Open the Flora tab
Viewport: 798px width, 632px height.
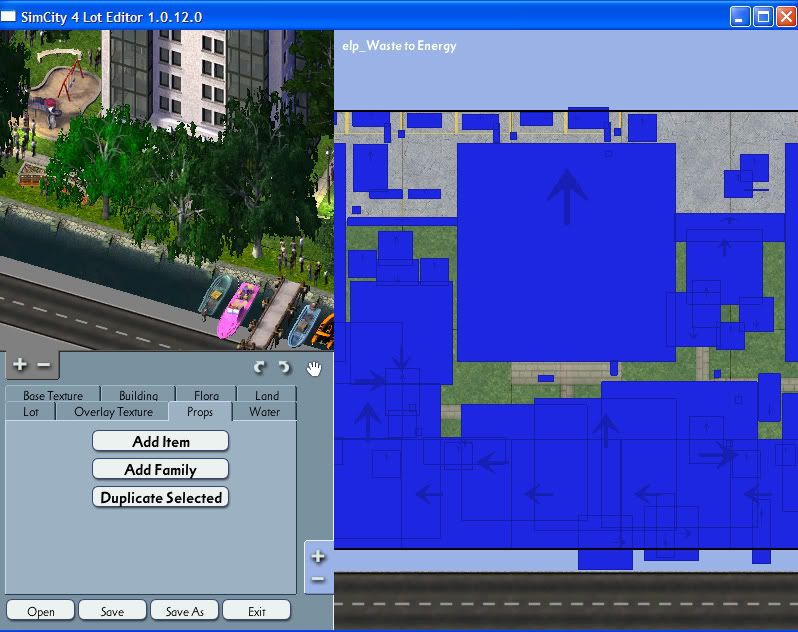pos(207,395)
